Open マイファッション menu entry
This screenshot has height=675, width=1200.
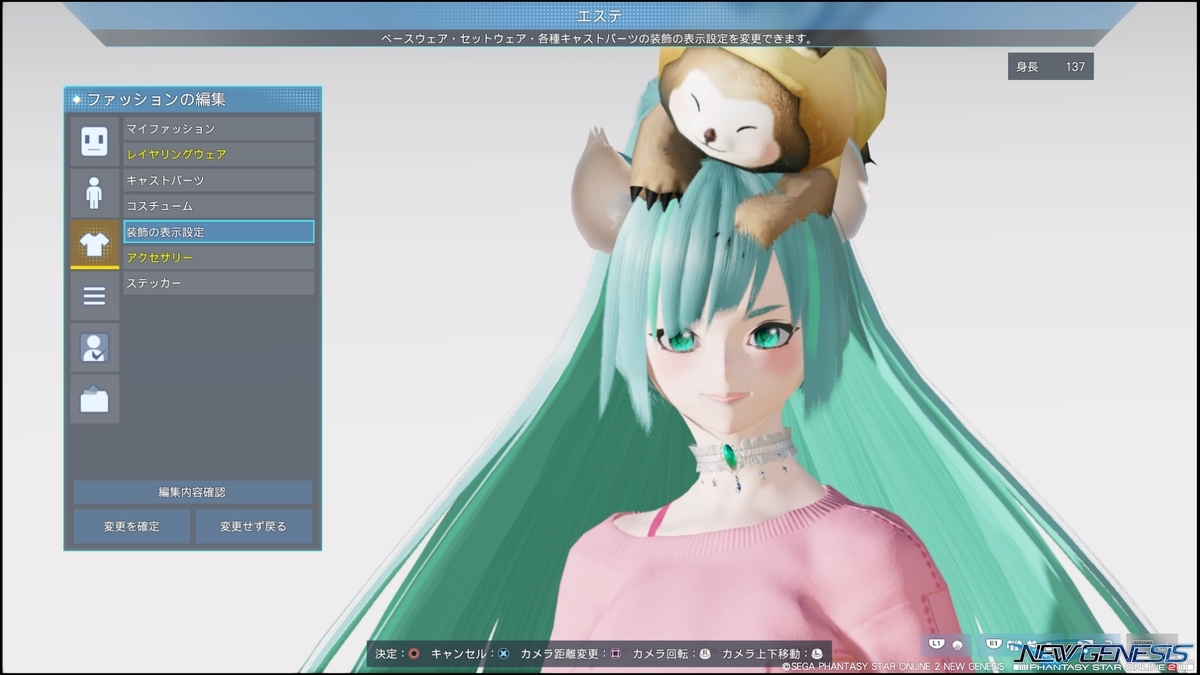tap(218, 128)
